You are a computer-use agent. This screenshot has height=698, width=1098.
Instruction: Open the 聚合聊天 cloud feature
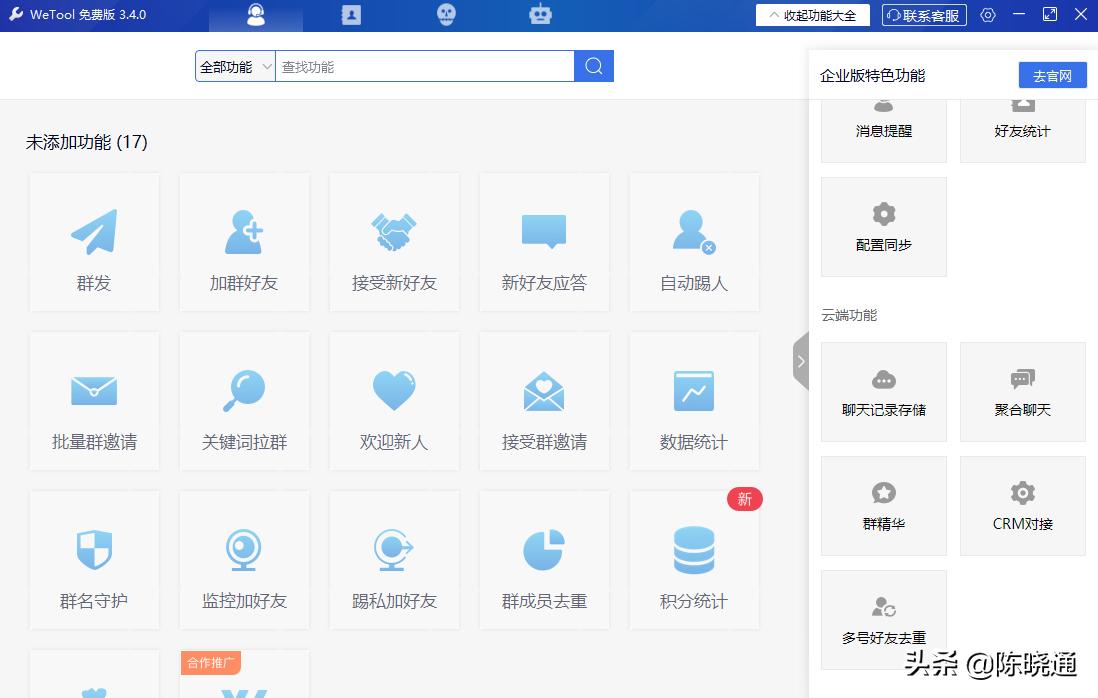pos(1022,392)
